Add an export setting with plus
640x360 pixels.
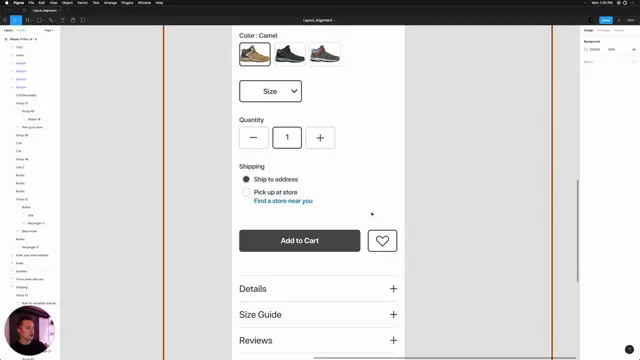coord(634,62)
